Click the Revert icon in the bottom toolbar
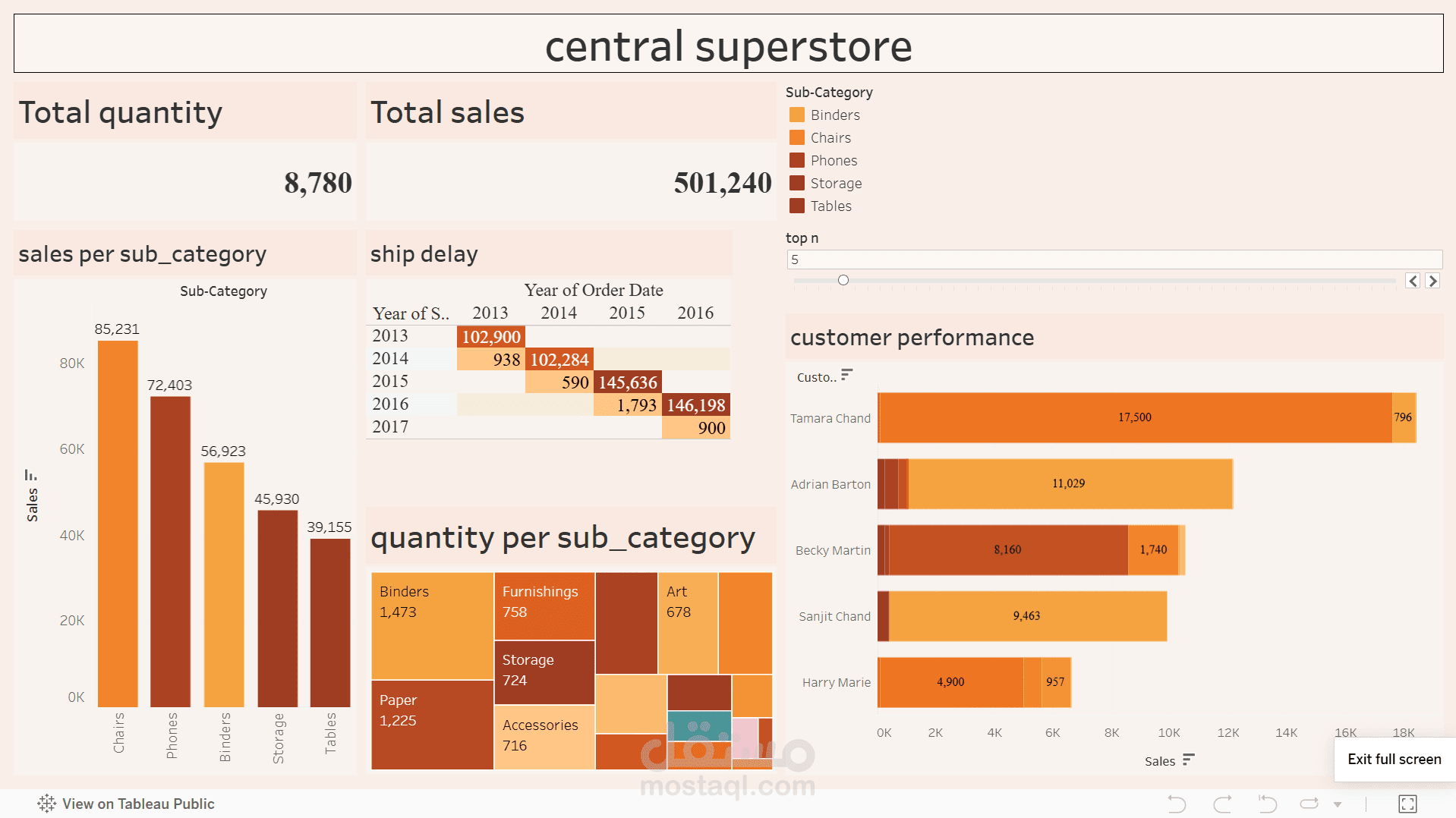Viewport: 1456px width, 818px height. (1265, 804)
